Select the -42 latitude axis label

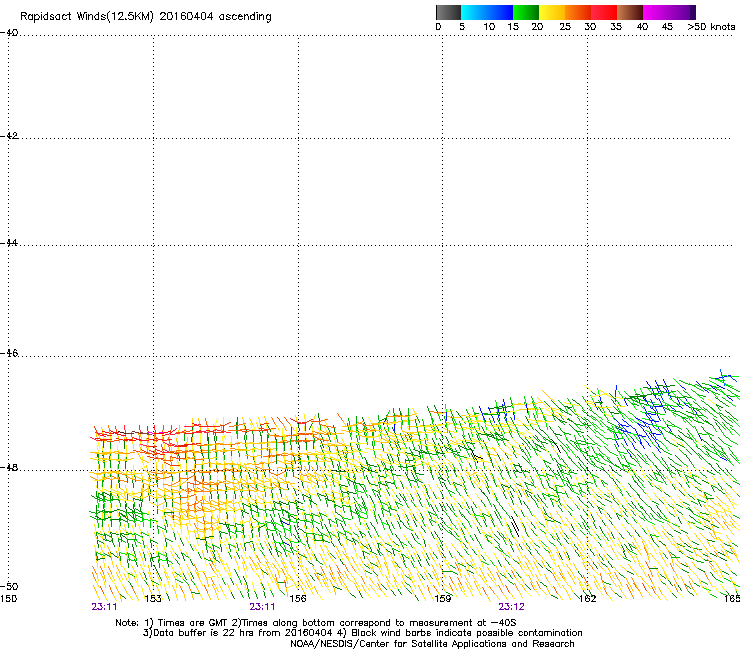9,135
